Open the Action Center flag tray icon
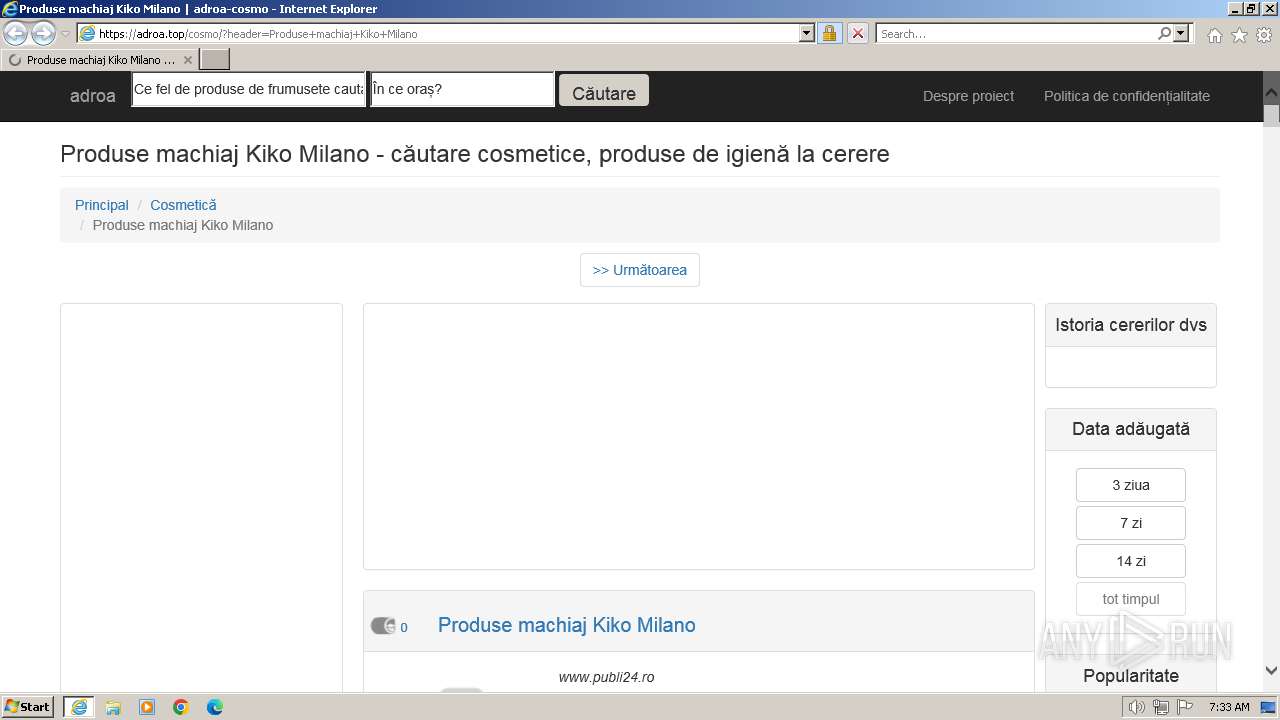 (1185, 707)
